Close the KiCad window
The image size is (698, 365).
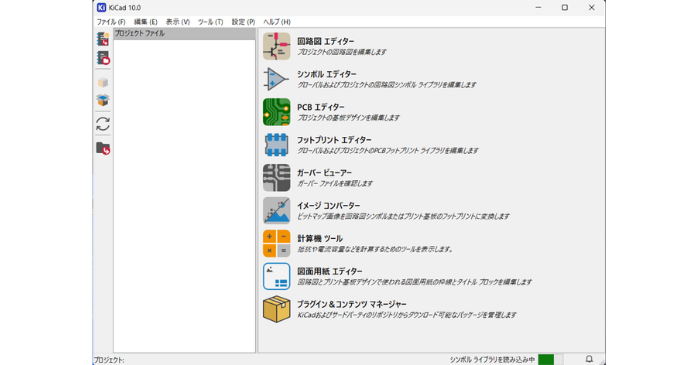592,8
